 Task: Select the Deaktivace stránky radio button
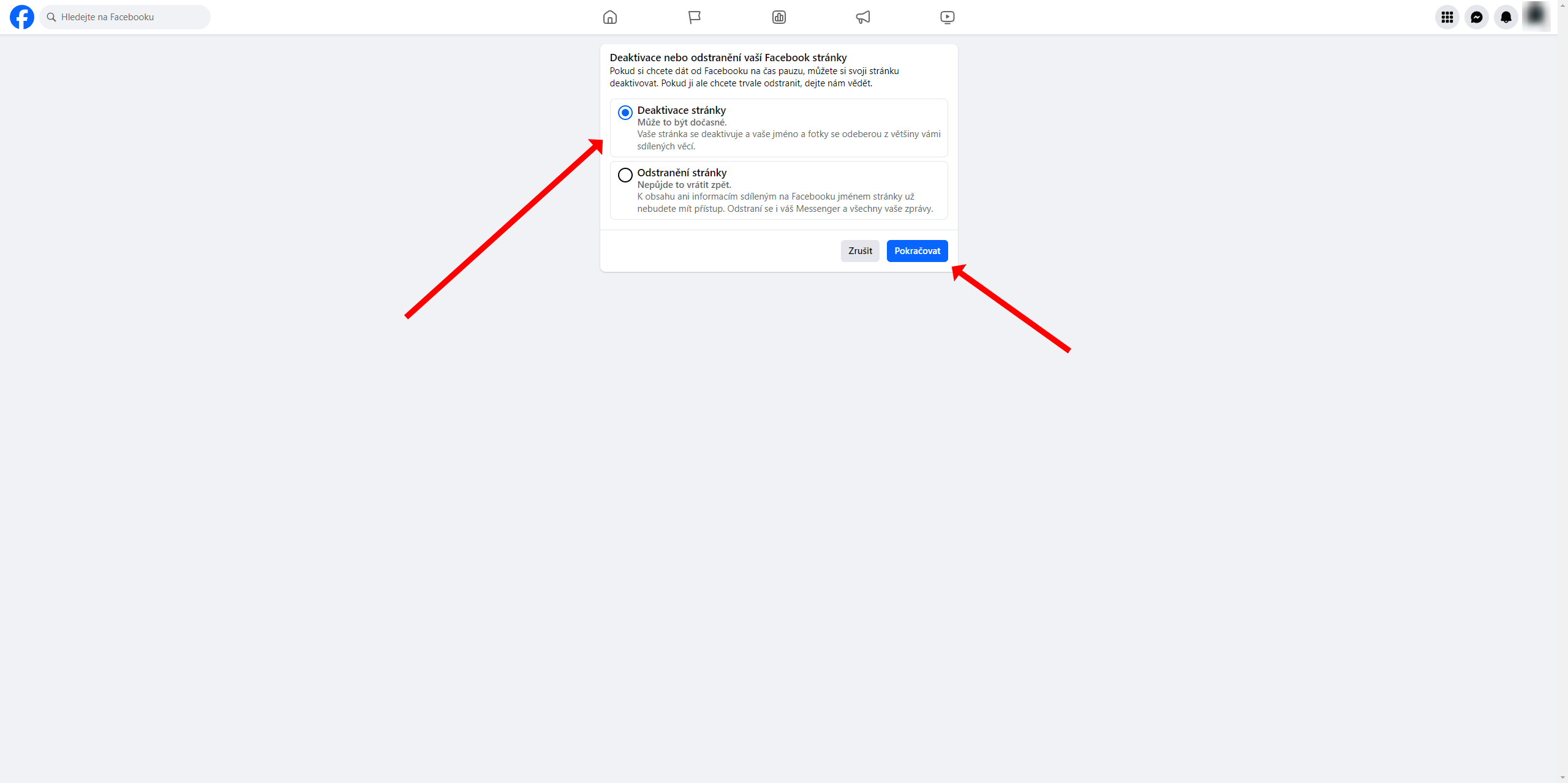[x=625, y=113]
